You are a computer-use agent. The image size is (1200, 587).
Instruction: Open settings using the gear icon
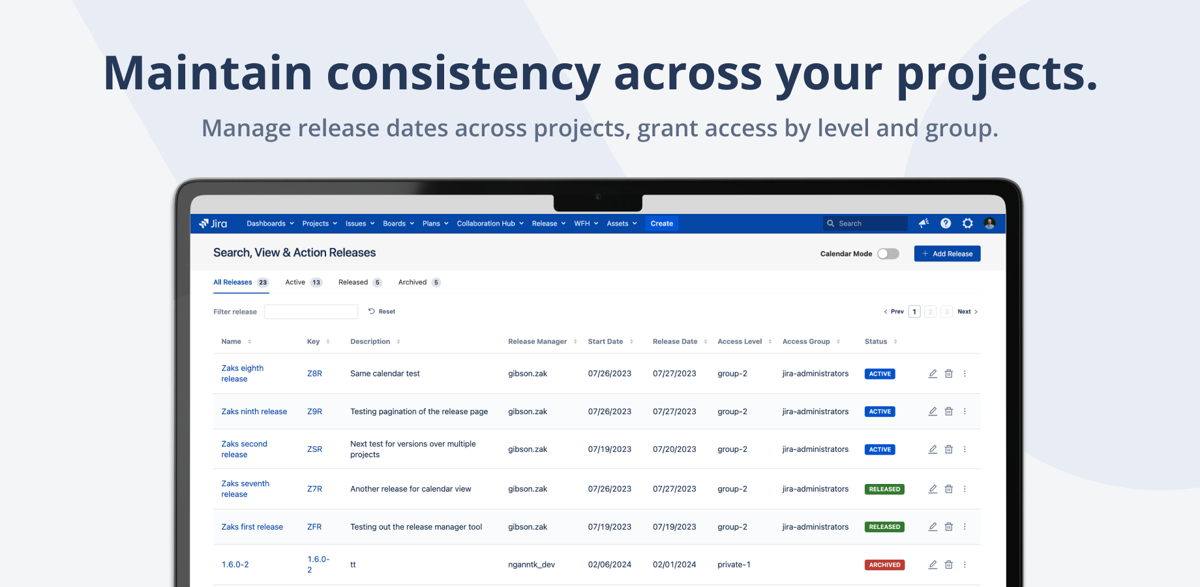point(967,223)
